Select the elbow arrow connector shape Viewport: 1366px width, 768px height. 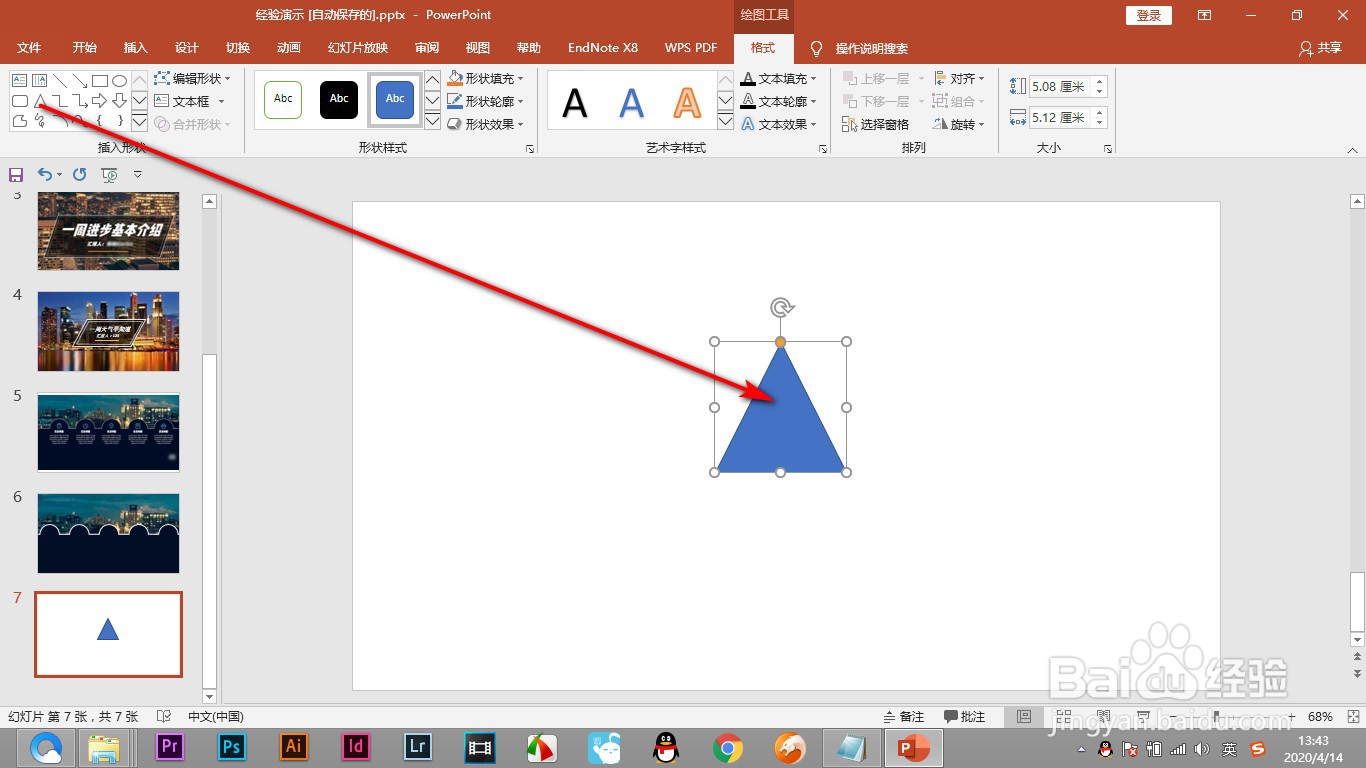point(80,101)
